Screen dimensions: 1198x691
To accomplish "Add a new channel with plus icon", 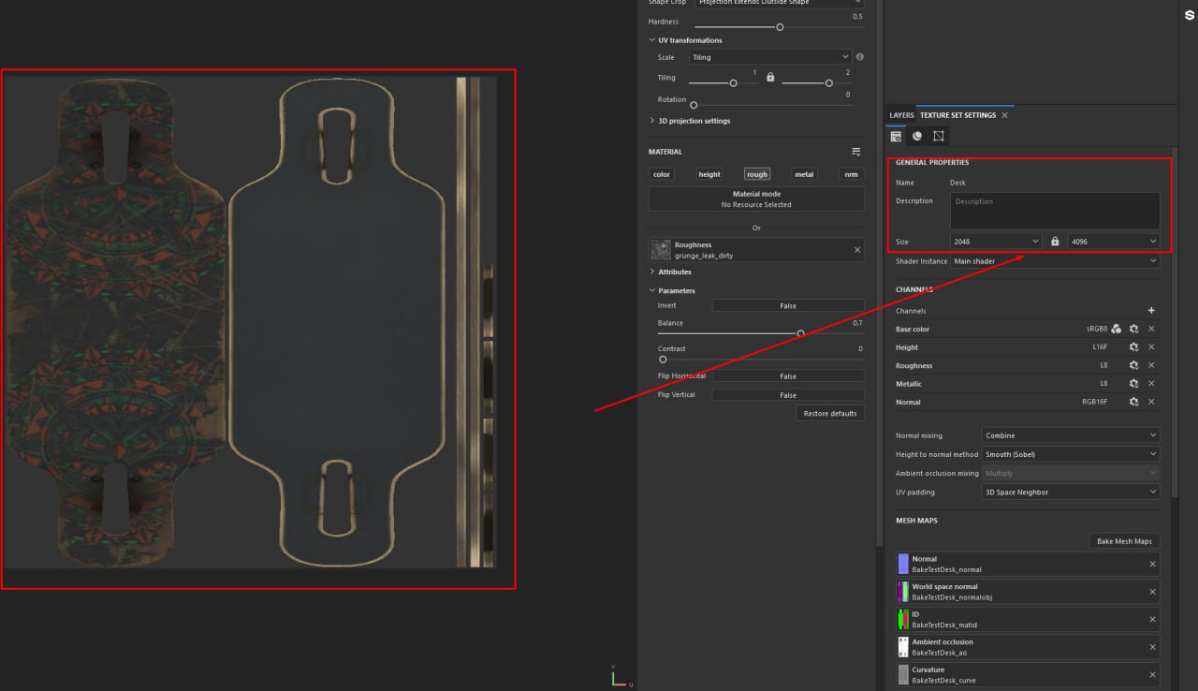I will coord(1151,310).
